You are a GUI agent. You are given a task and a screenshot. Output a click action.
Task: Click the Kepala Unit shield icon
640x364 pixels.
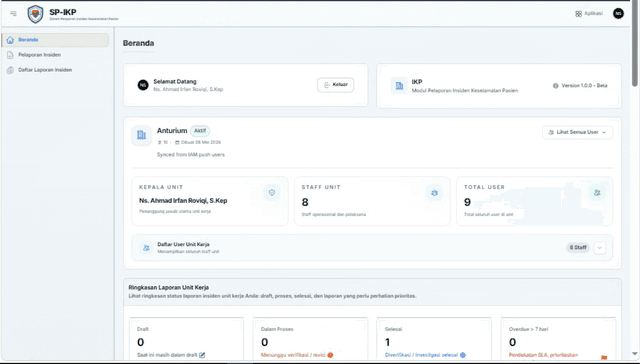[272, 193]
